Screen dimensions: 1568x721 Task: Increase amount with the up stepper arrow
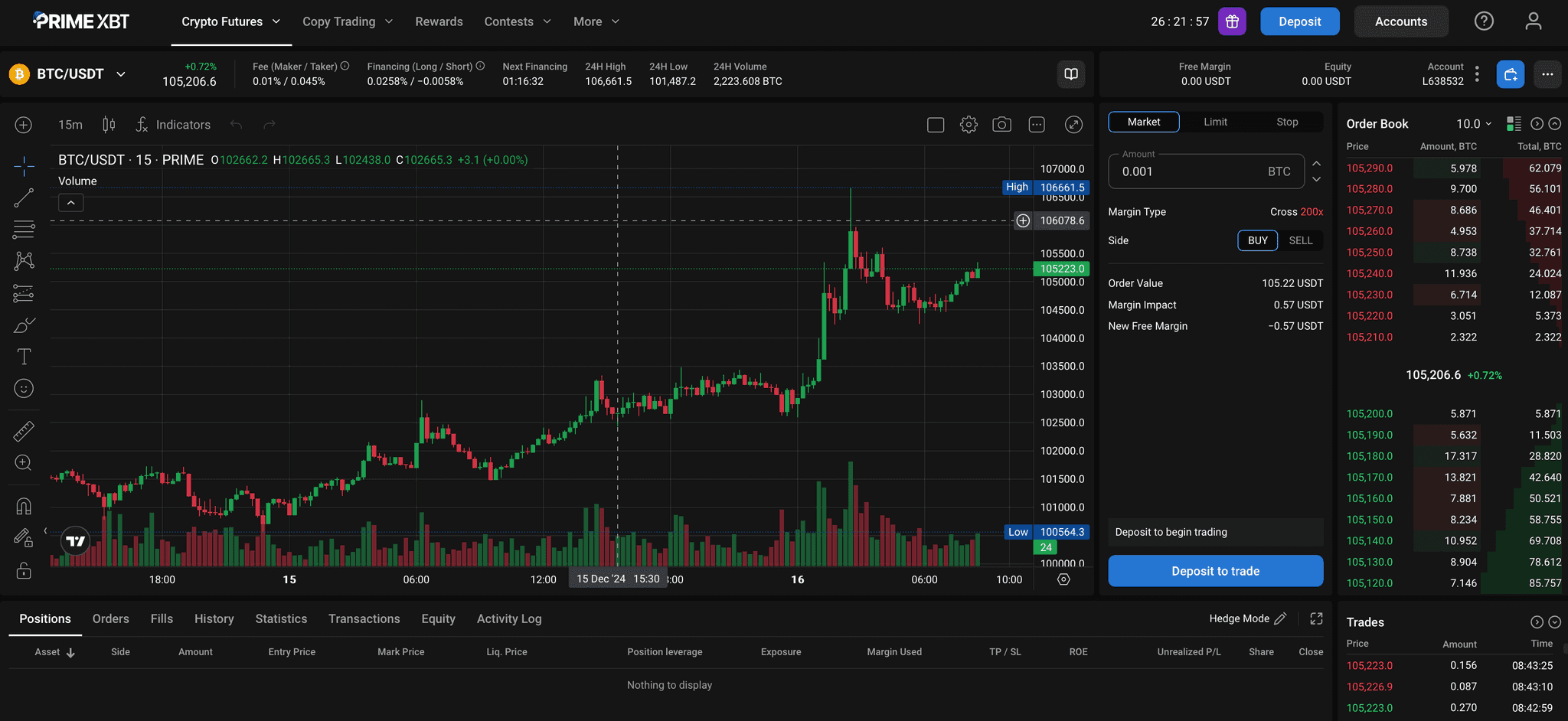[1316, 164]
